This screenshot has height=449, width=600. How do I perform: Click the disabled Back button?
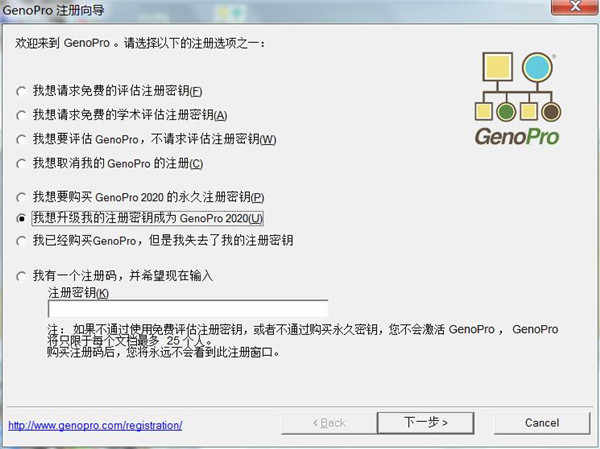click(x=329, y=423)
